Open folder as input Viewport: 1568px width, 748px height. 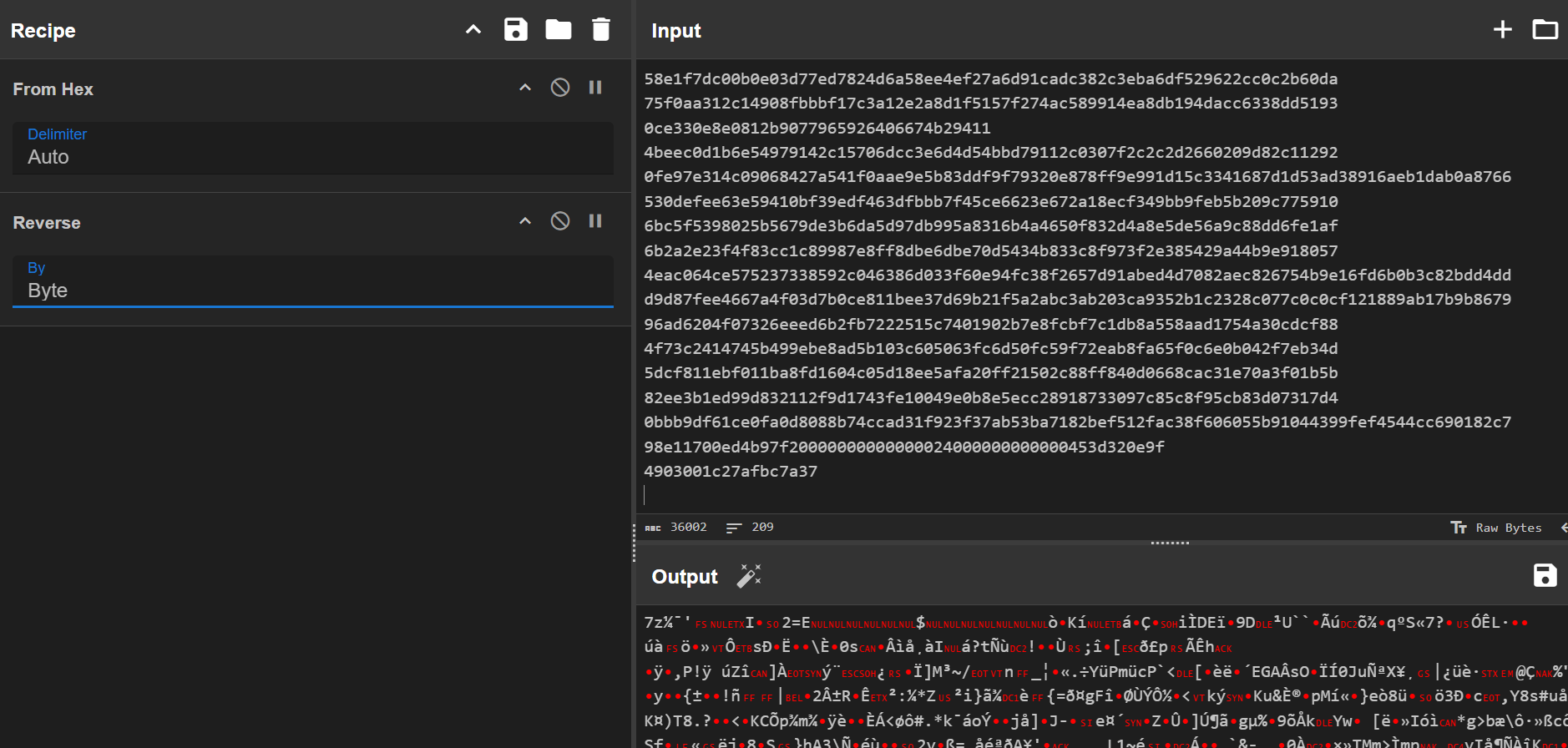tap(1545, 30)
